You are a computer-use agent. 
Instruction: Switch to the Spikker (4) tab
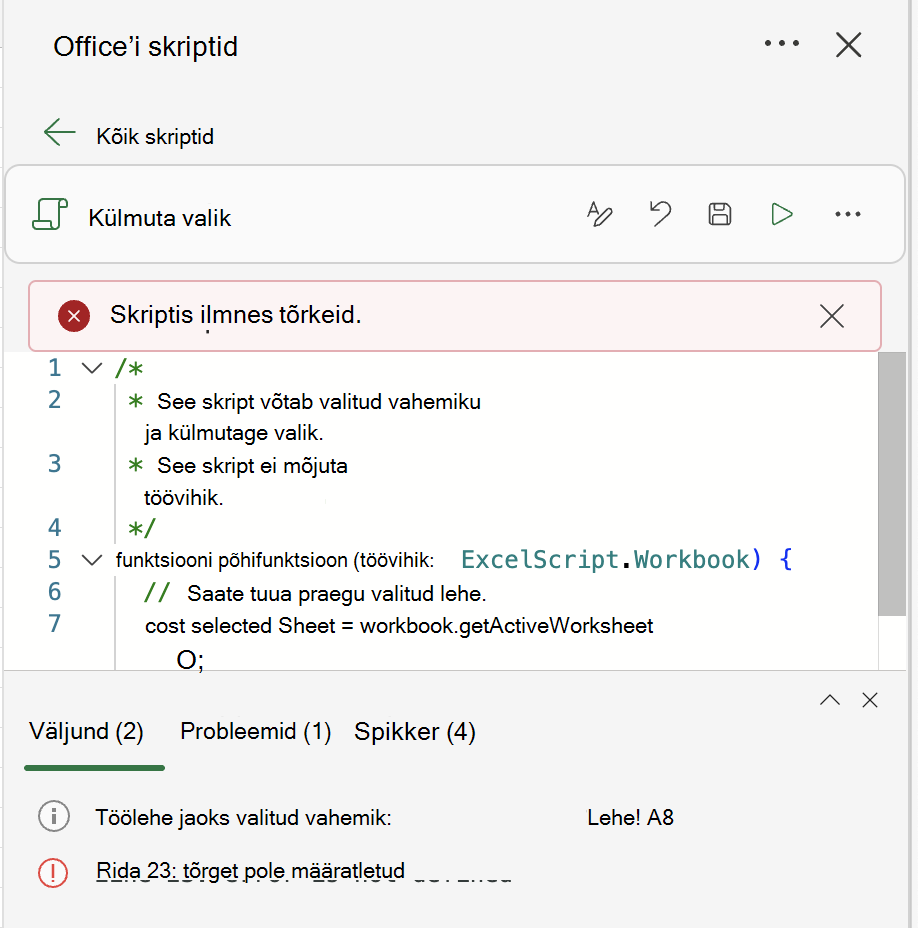[x=415, y=732]
